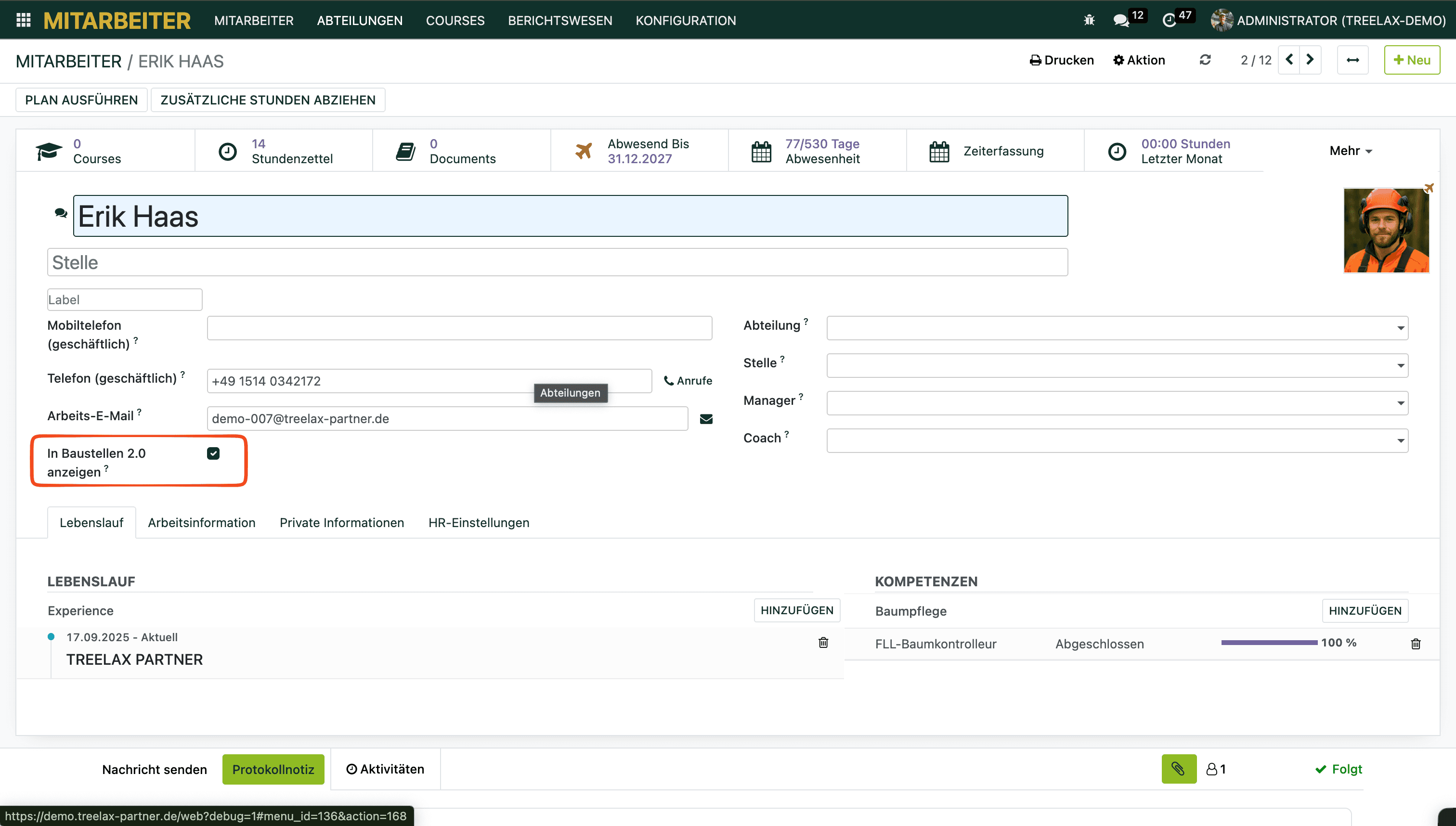Open the Berichtswesen menu
The width and height of the screenshot is (1456, 826).
tap(559, 20)
